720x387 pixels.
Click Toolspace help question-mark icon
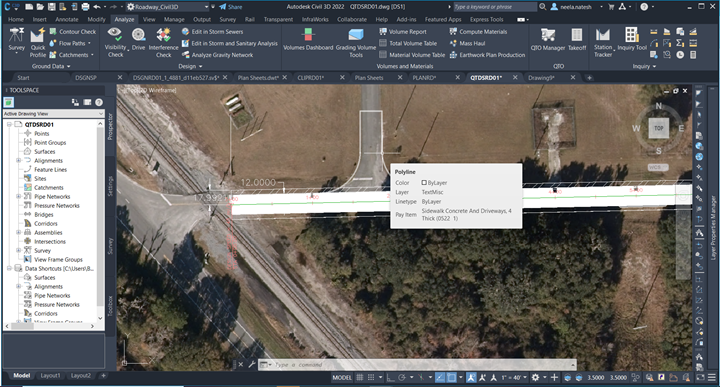point(99,102)
